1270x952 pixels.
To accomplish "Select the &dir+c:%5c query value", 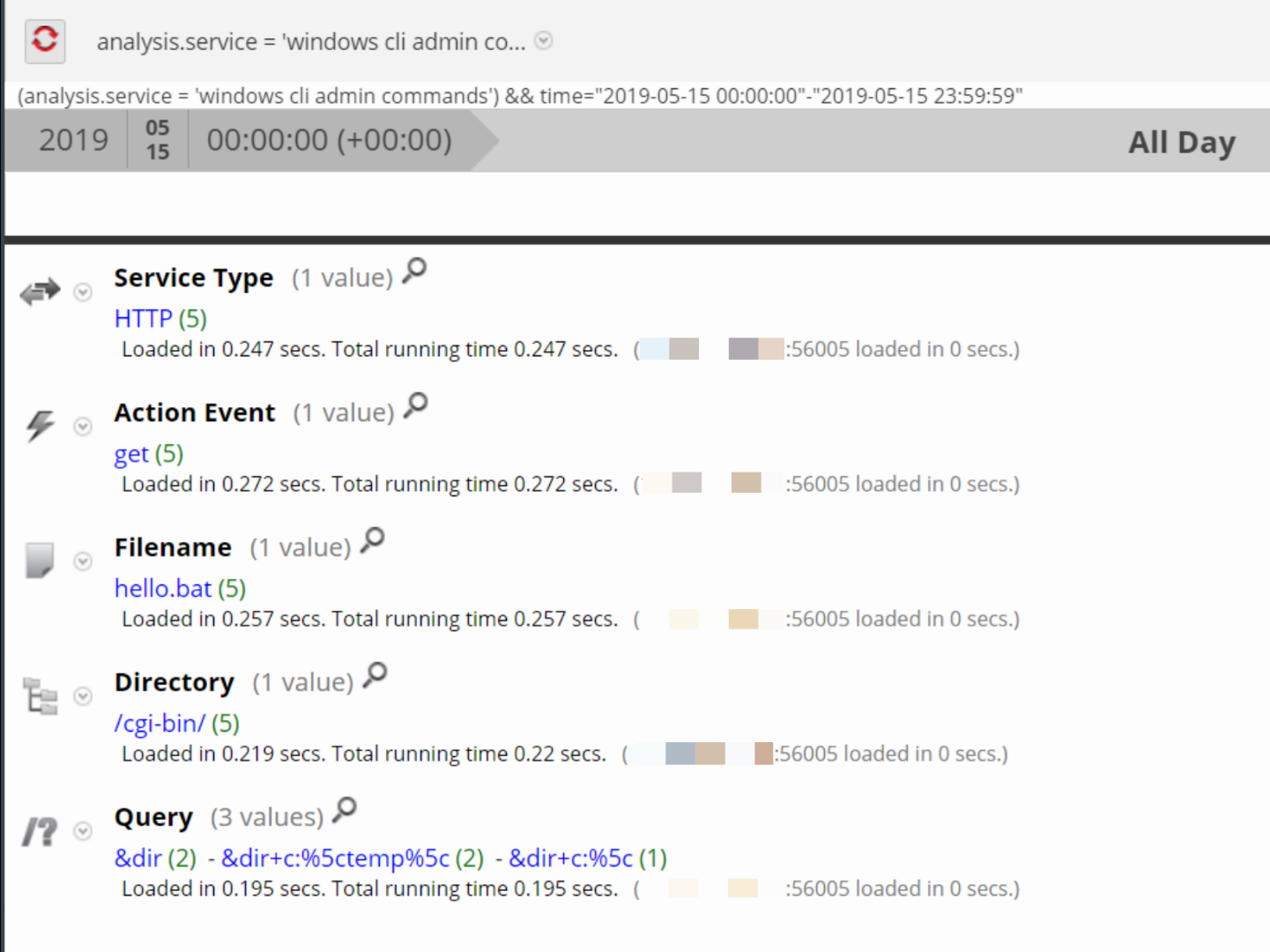I will (x=571, y=858).
